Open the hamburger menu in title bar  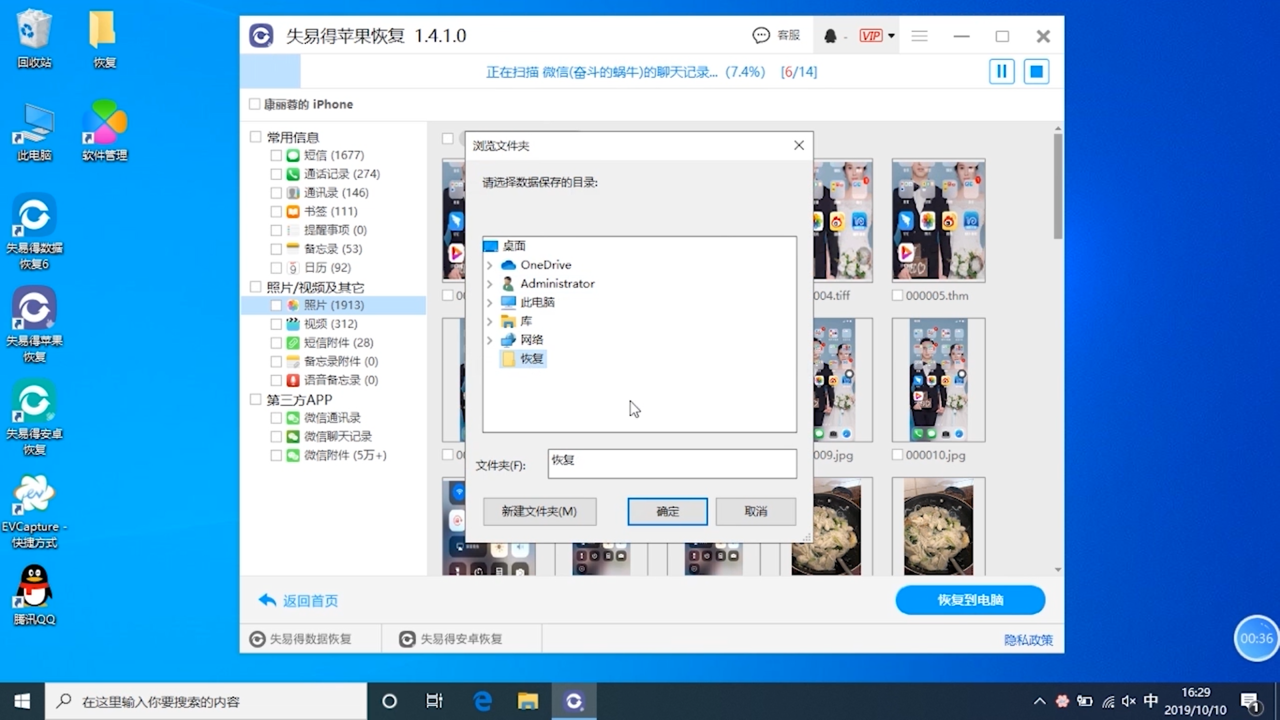click(919, 36)
